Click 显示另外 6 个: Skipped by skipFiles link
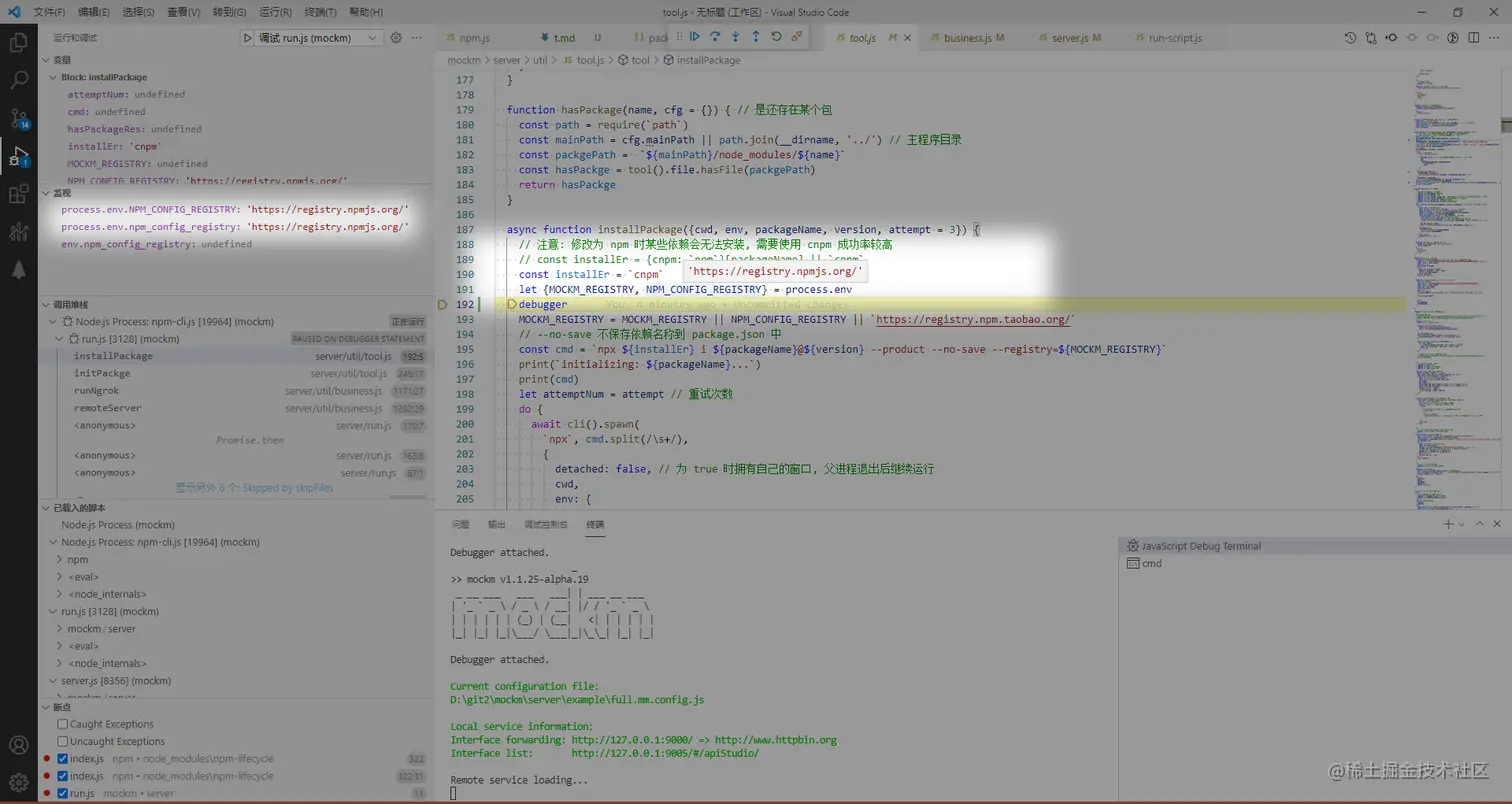The height and width of the screenshot is (804, 1512). [x=255, y=488]
